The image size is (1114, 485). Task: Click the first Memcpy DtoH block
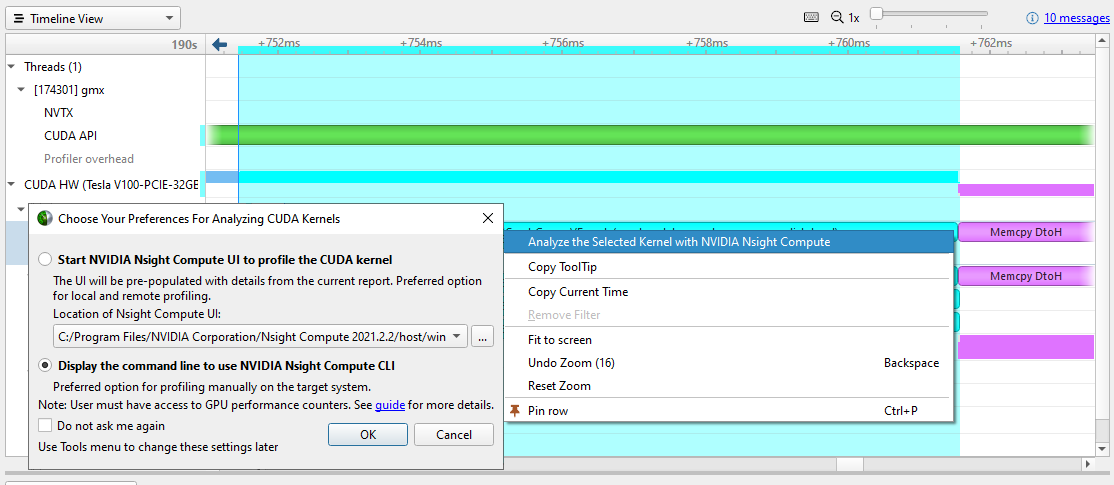click(1026, 231)
